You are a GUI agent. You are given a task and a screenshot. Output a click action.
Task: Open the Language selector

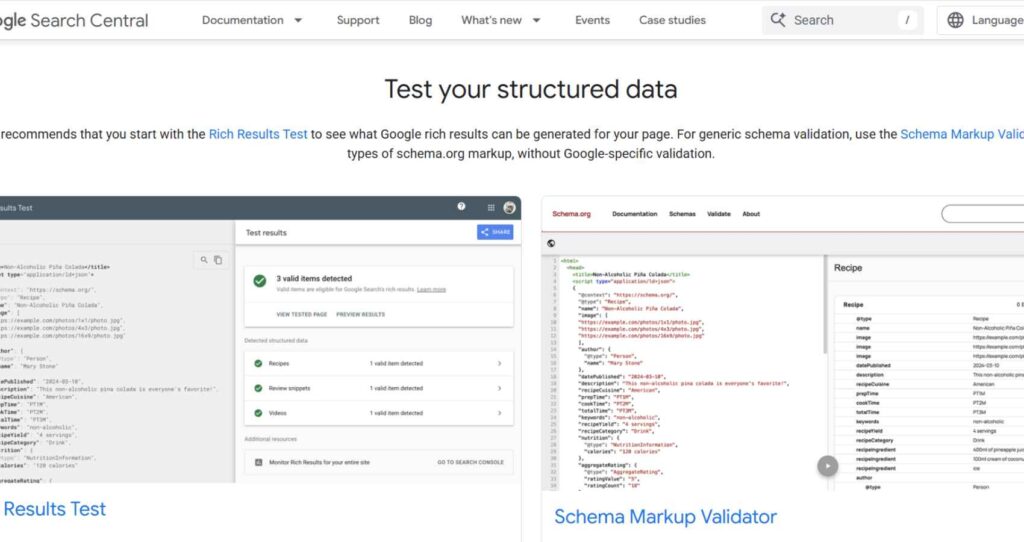pyautogui.click(x=981, y=20)
